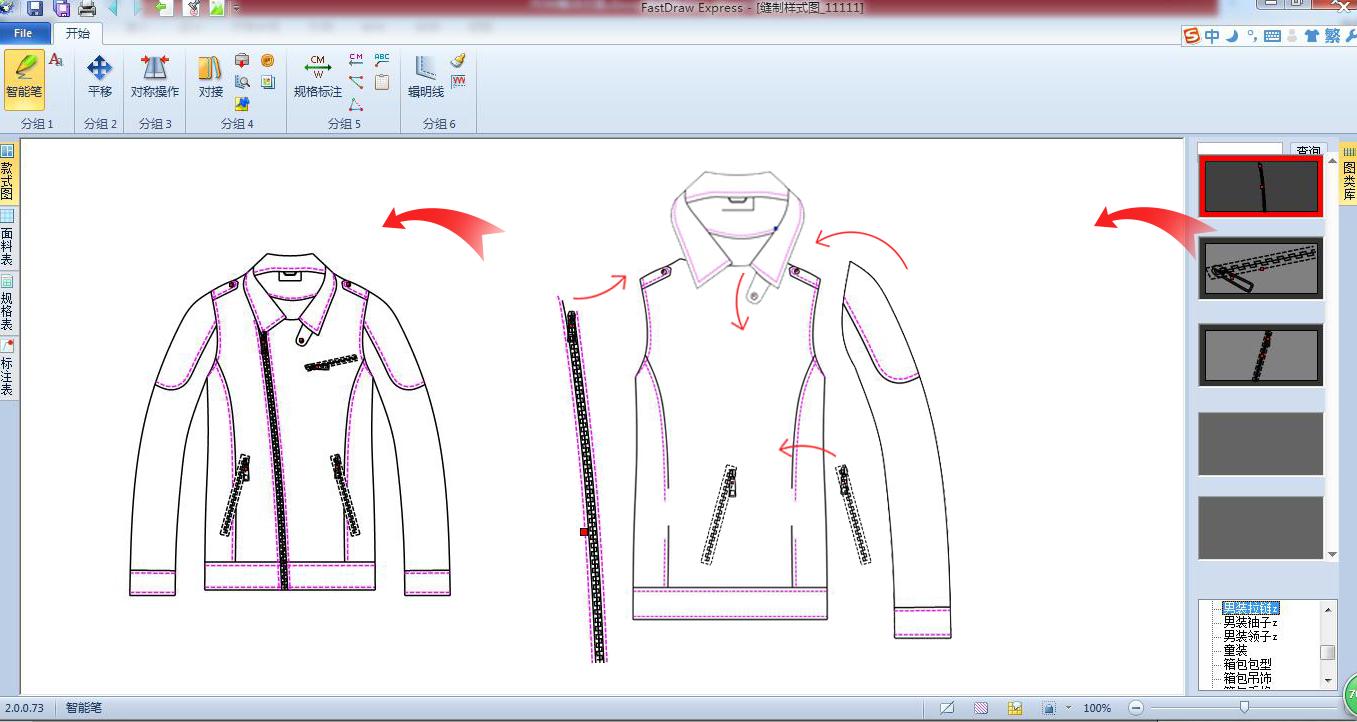1357x722 pixels.
Task: Open the 款式图 side tab
Action: [x=7, y=173]
